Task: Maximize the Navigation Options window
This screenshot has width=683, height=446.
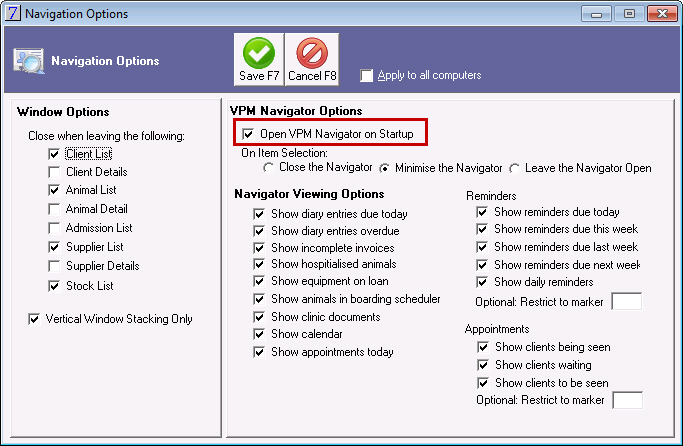Action: 629,14
